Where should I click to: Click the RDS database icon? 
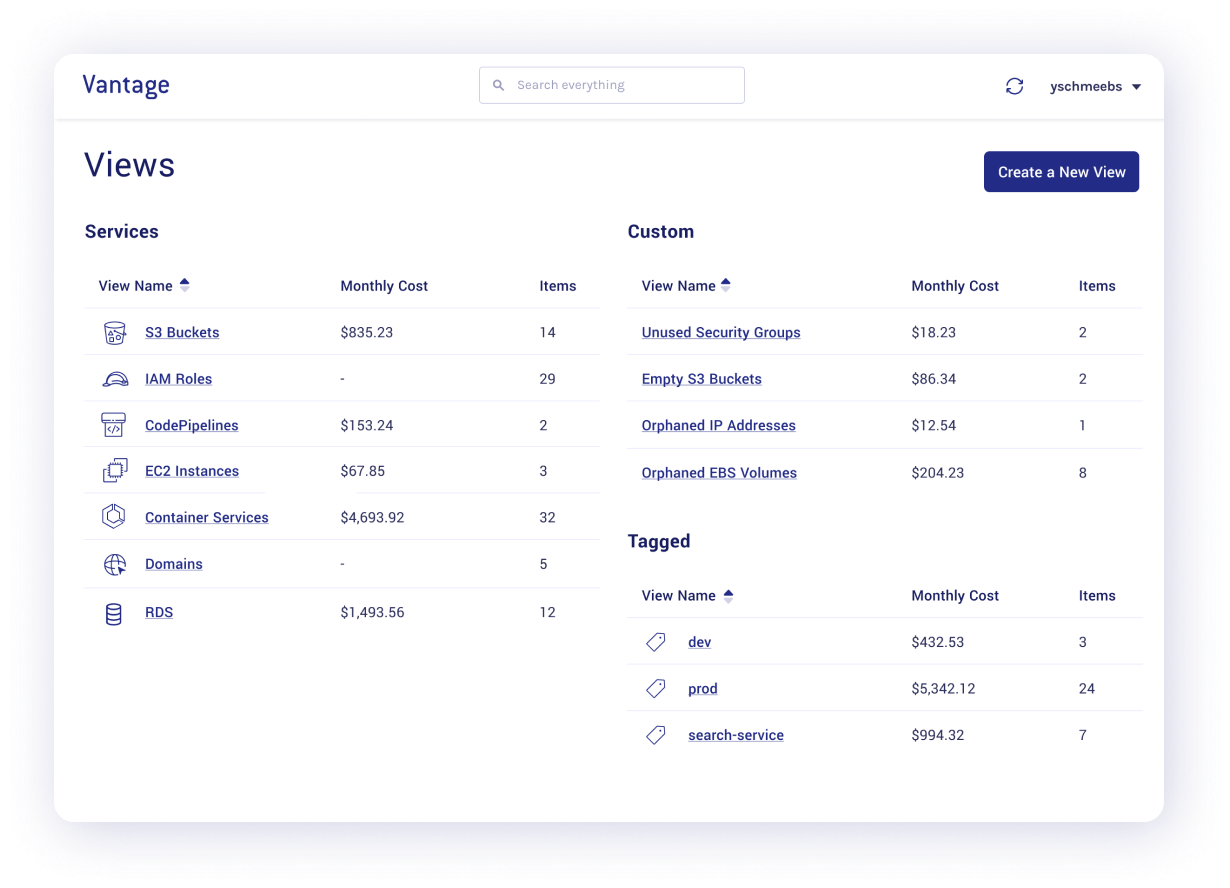click(x=114, y=612)
